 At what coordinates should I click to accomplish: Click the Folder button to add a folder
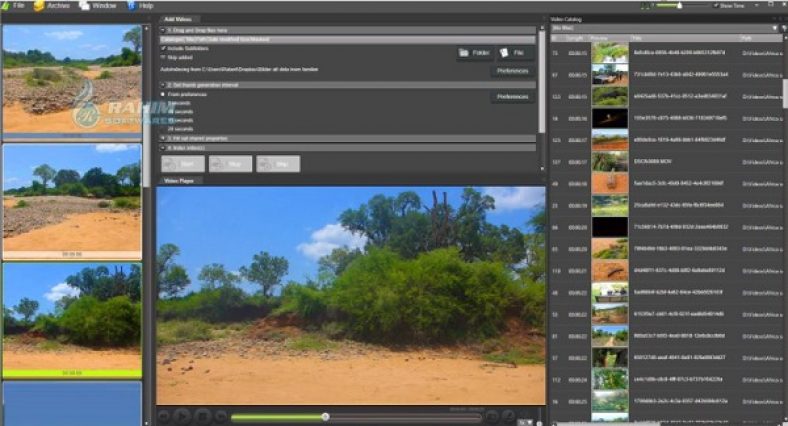[x=475, y=53]
